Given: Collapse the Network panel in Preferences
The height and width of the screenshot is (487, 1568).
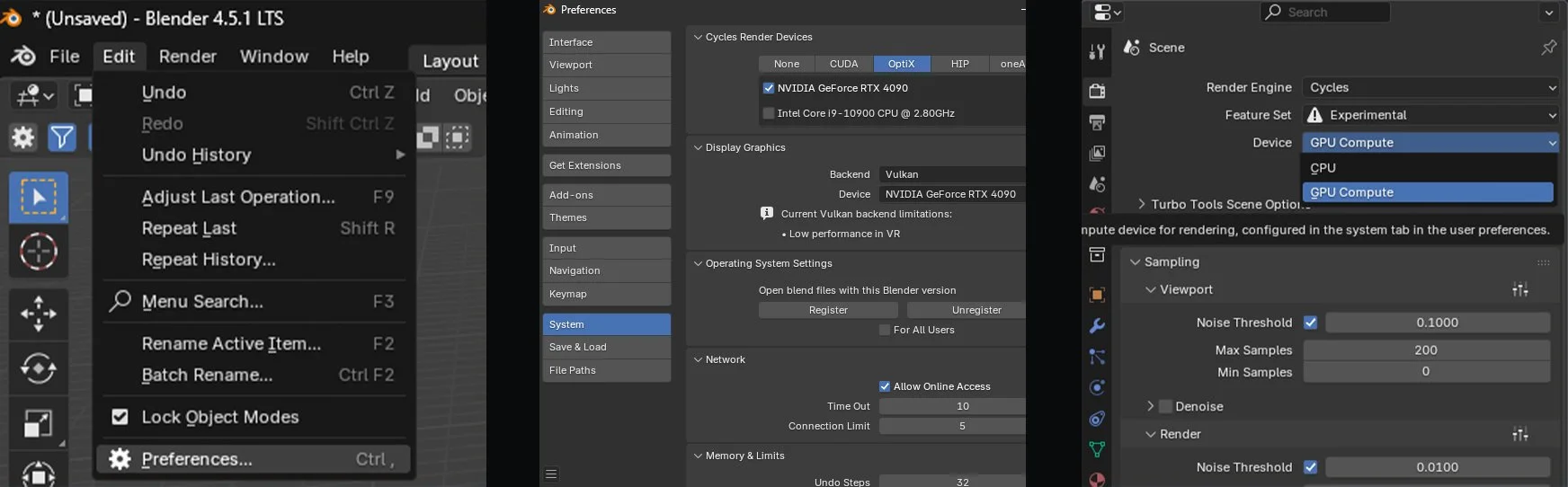Looking at the screenshot, I should (698, 359).
